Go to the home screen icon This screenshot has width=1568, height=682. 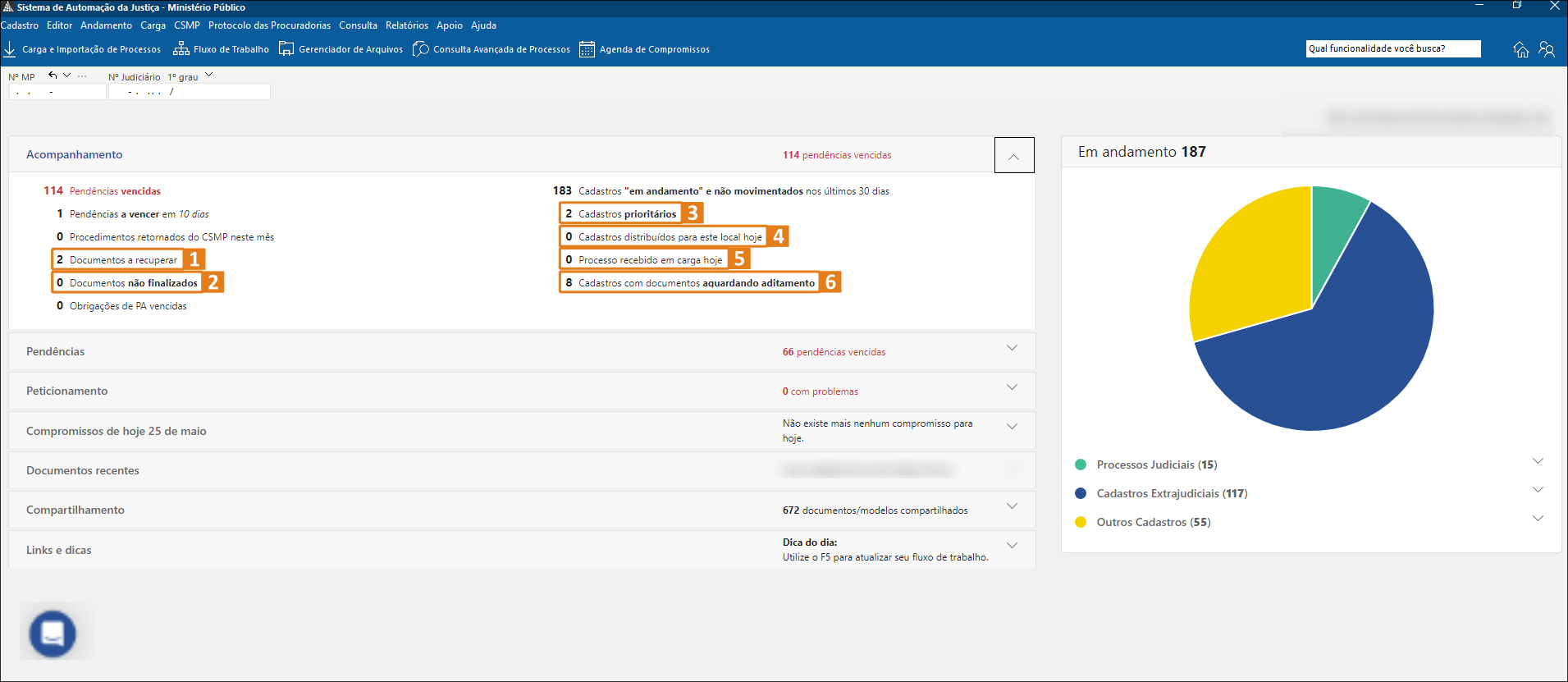click(x=1521, y=49)
